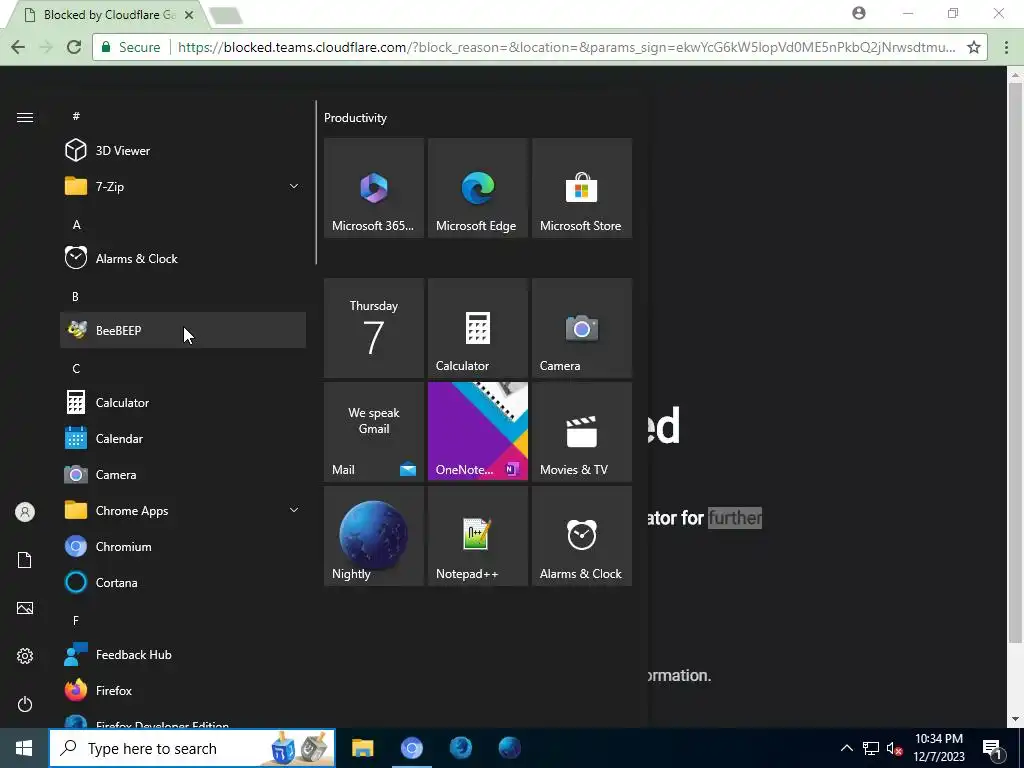Open the Chrome profile avatar button
This screenshot has width=1024, height=768.
click(859, 13)
